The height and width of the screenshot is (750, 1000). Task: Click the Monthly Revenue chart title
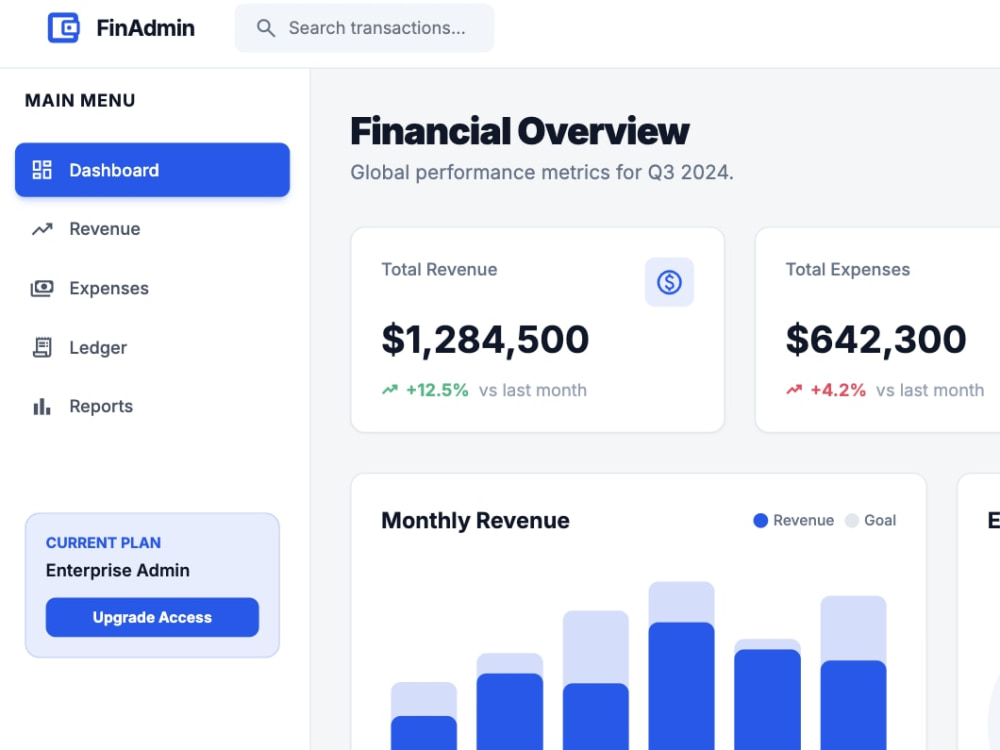pyautogui.click(x=475, y=520)
